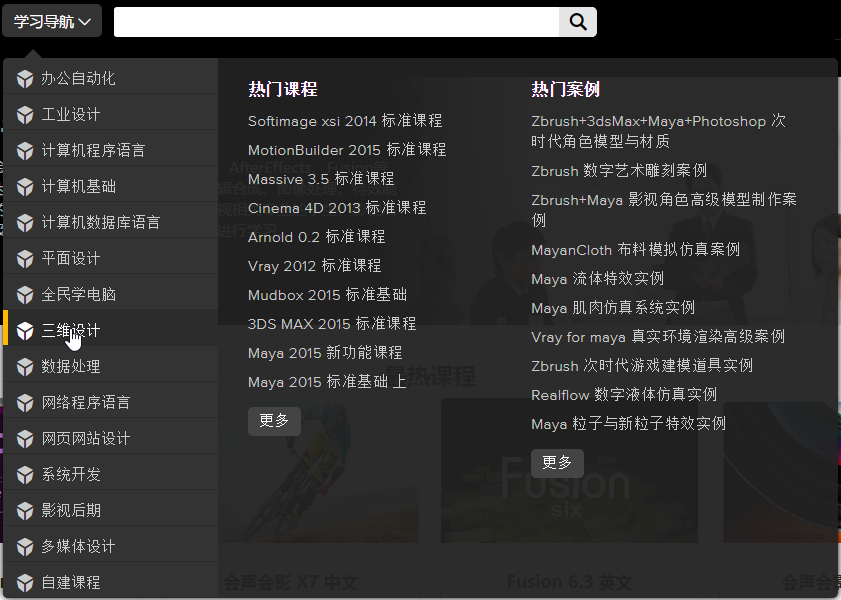Image resolution: width=841 pixels, height=600 pixels.
Task: Click the cube icon beside 全民学电脑
Action: [25, 294]
